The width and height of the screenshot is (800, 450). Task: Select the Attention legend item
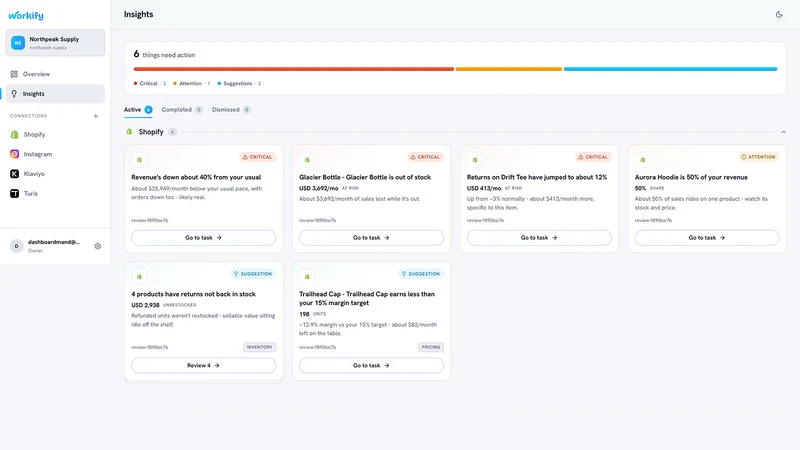pyautogui.click(x=191, y=83)
